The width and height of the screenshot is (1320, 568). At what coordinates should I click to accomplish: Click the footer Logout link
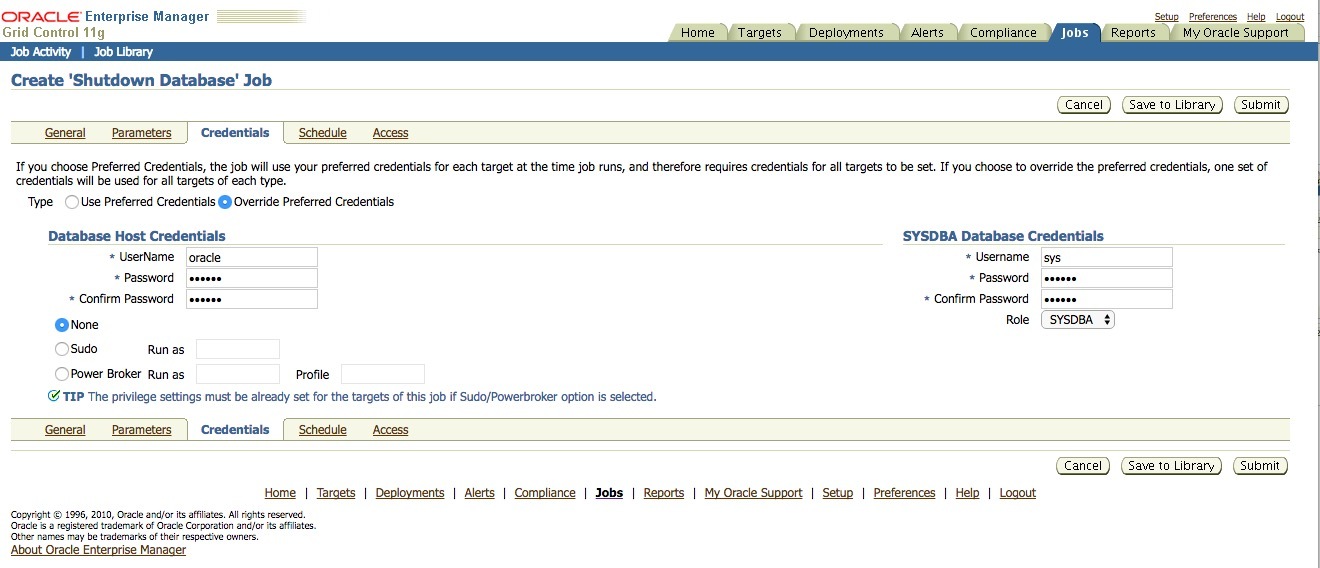1018,493
